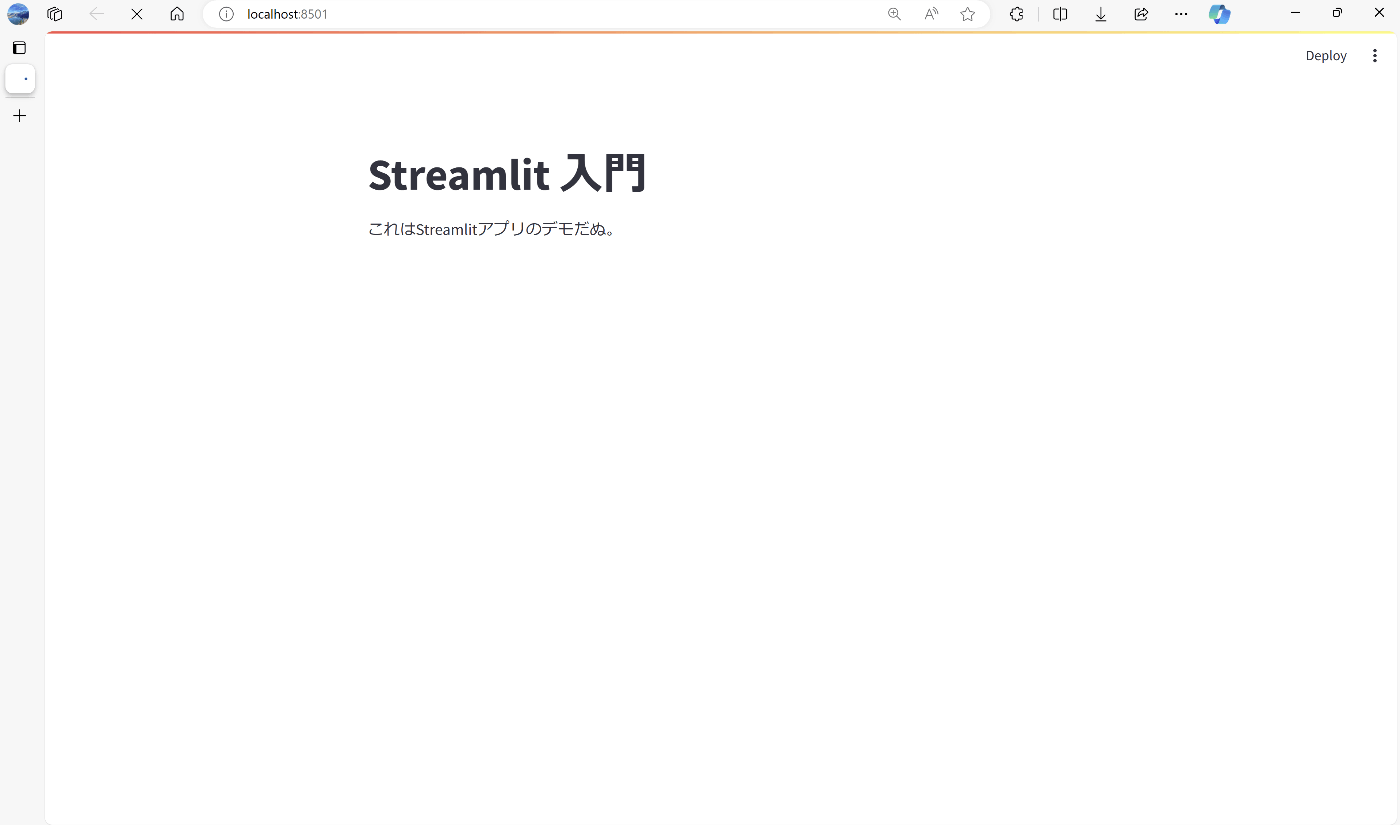Viewport: 1400px width, 825px height.
Task: Open the zoom magnifier in address bar
Action: [894, 14]
